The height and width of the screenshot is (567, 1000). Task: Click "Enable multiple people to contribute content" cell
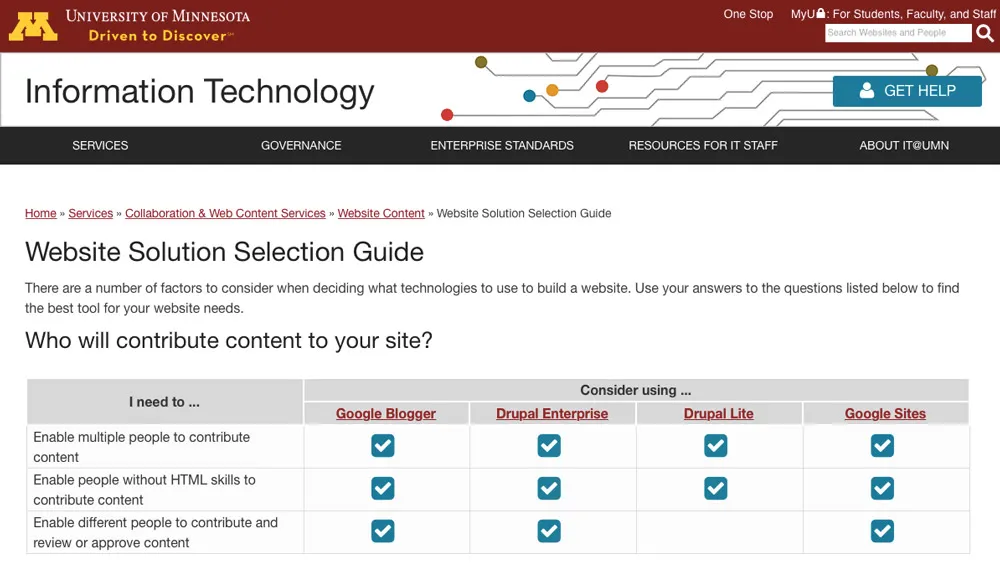[x=165, y=447]
